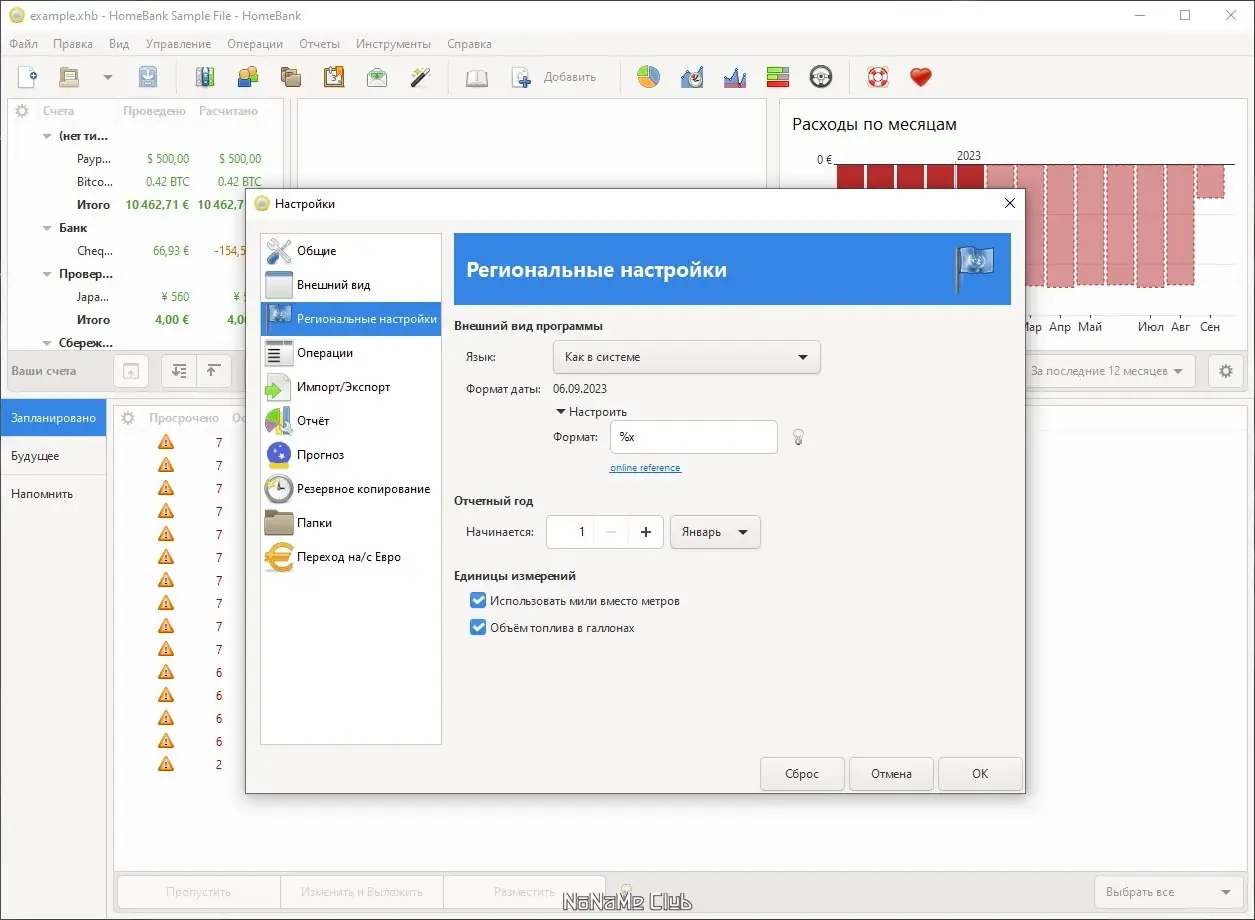Open the Язык dropdown 'Как в системе'

pos(686,357)
